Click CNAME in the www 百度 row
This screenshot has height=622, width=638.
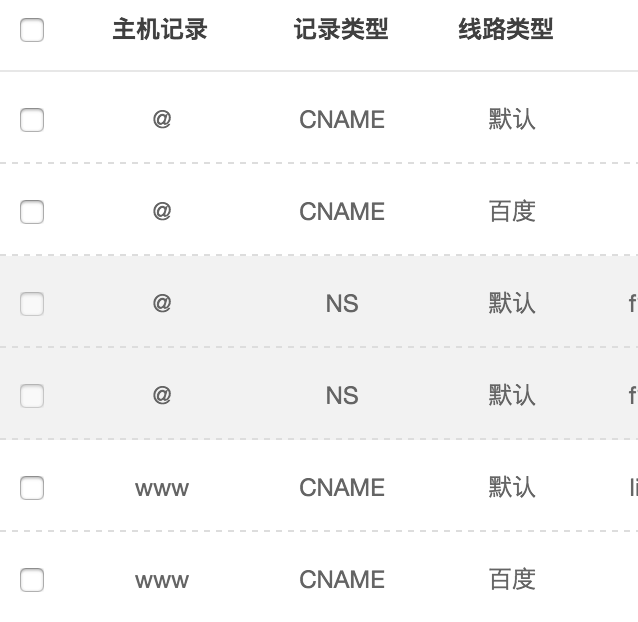pos(342,580)
